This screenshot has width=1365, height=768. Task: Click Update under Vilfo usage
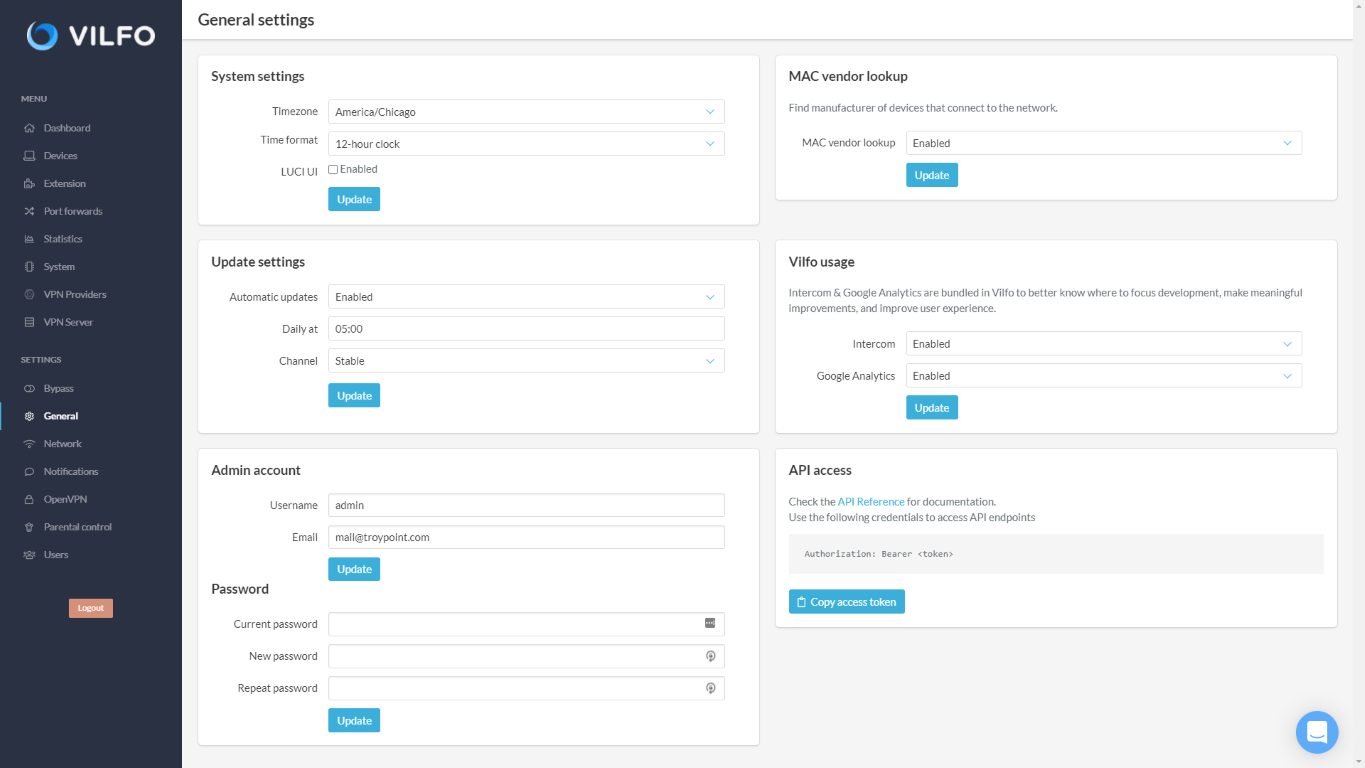pyautogui.click(x=932, y=408)
